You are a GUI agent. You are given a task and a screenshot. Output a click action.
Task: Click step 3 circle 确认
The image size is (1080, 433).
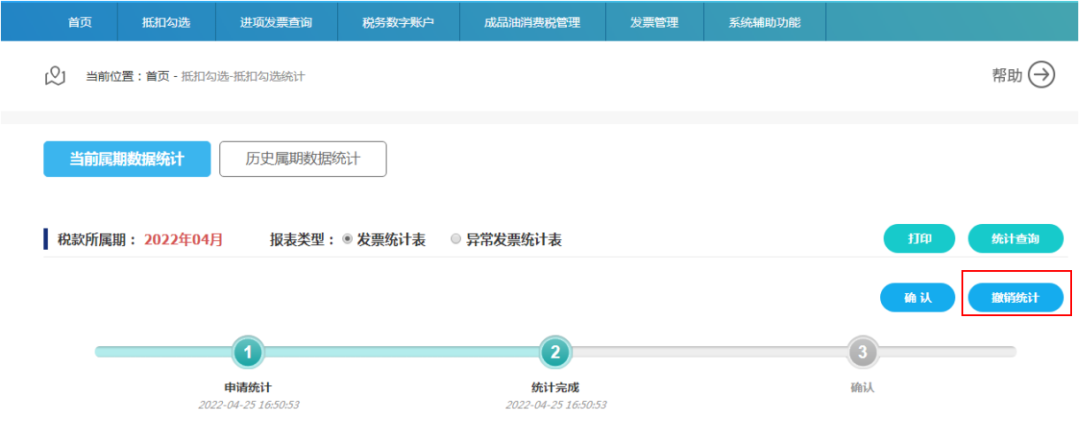(862, 352)
